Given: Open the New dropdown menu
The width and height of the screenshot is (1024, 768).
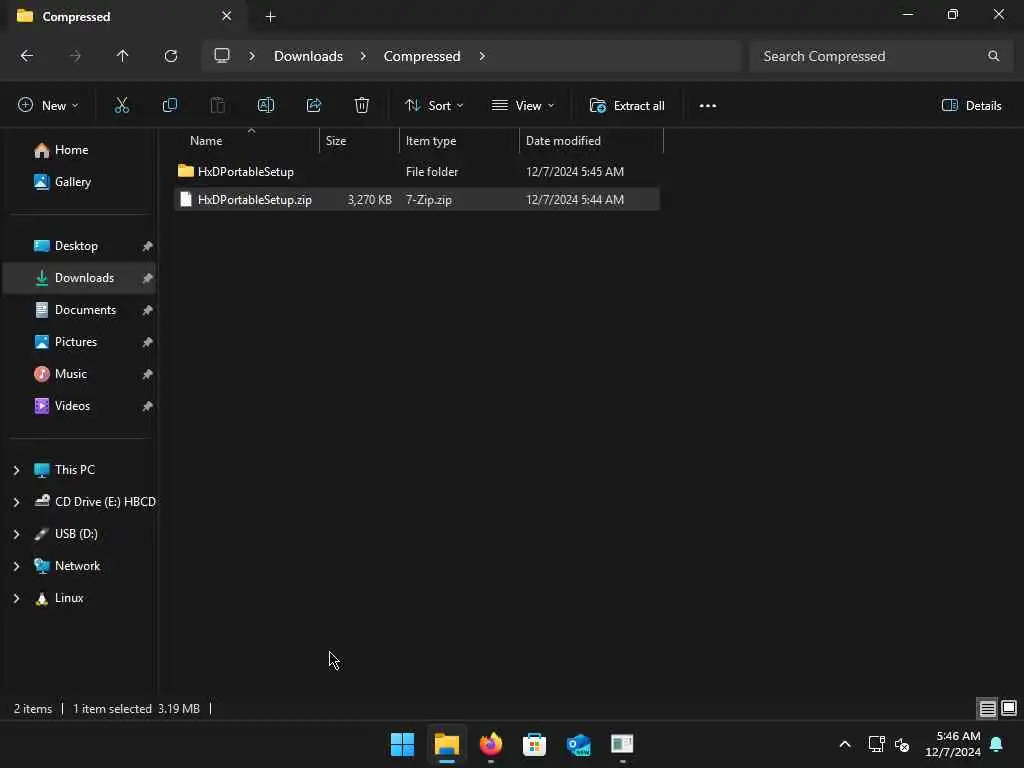Looking at the screenshot, I should [48, 106].
